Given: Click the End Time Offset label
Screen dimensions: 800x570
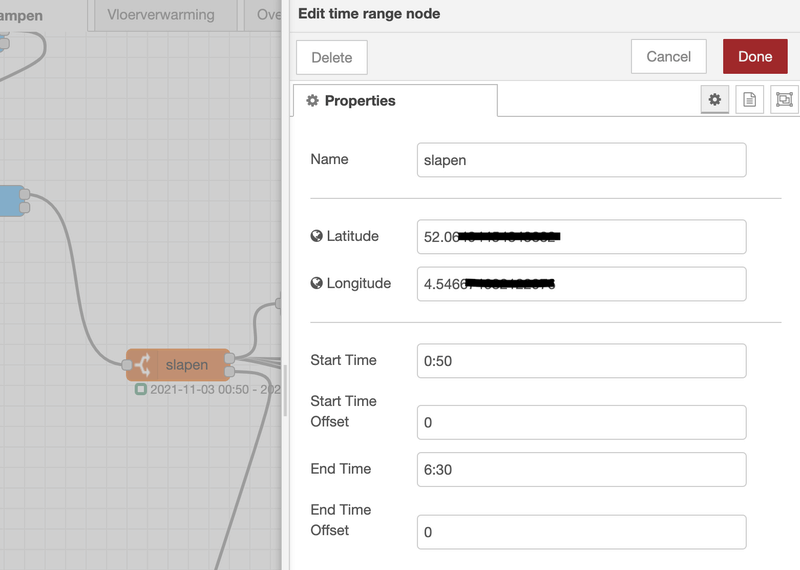Looking at the screenshot, I should tap(340, 520).
